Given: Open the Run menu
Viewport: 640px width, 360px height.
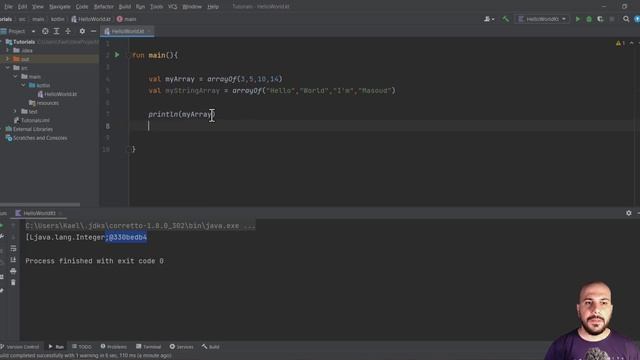Looking at the screenshot, I should point(140,7).
